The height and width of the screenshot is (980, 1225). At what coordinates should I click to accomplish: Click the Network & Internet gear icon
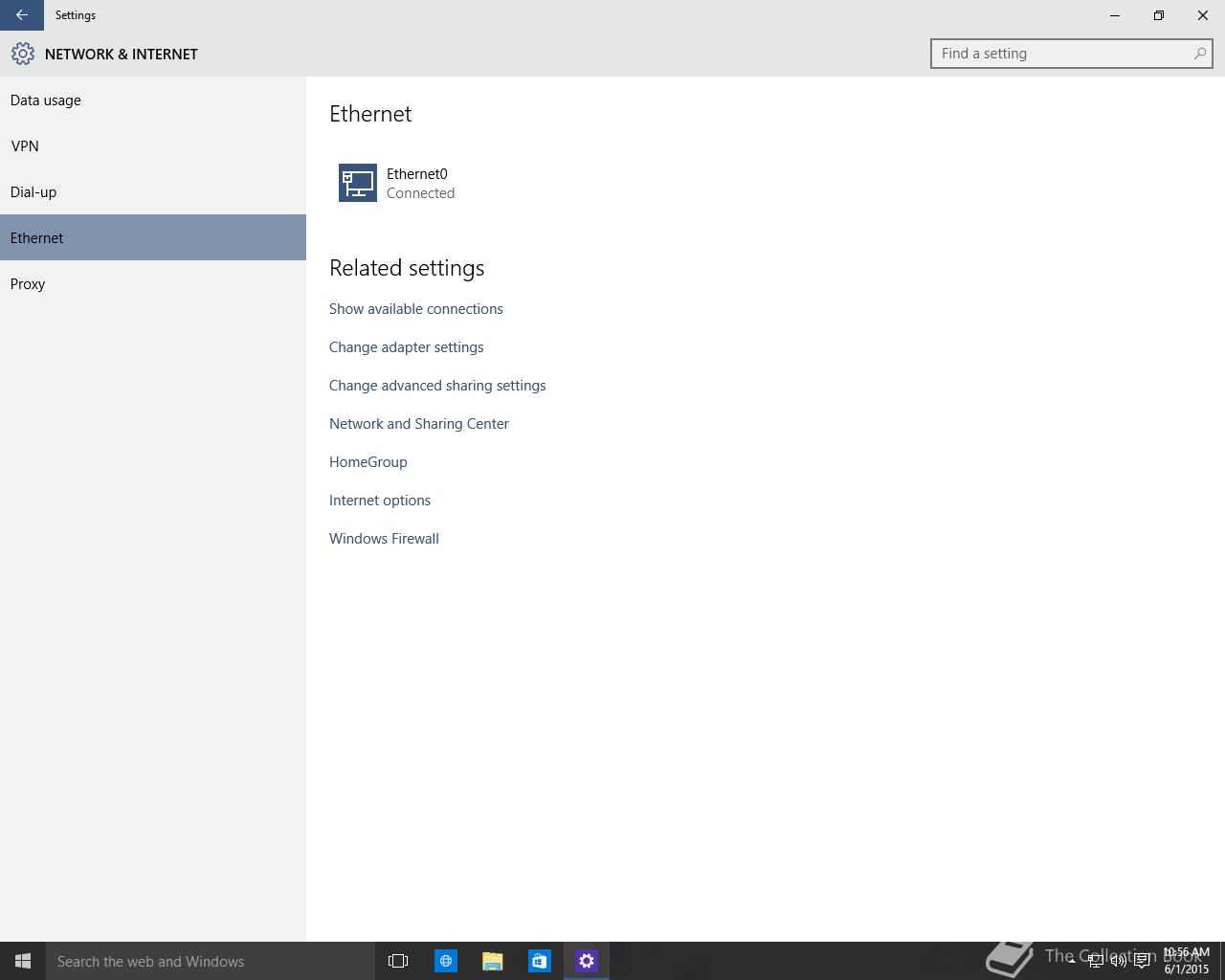(23, 55)
